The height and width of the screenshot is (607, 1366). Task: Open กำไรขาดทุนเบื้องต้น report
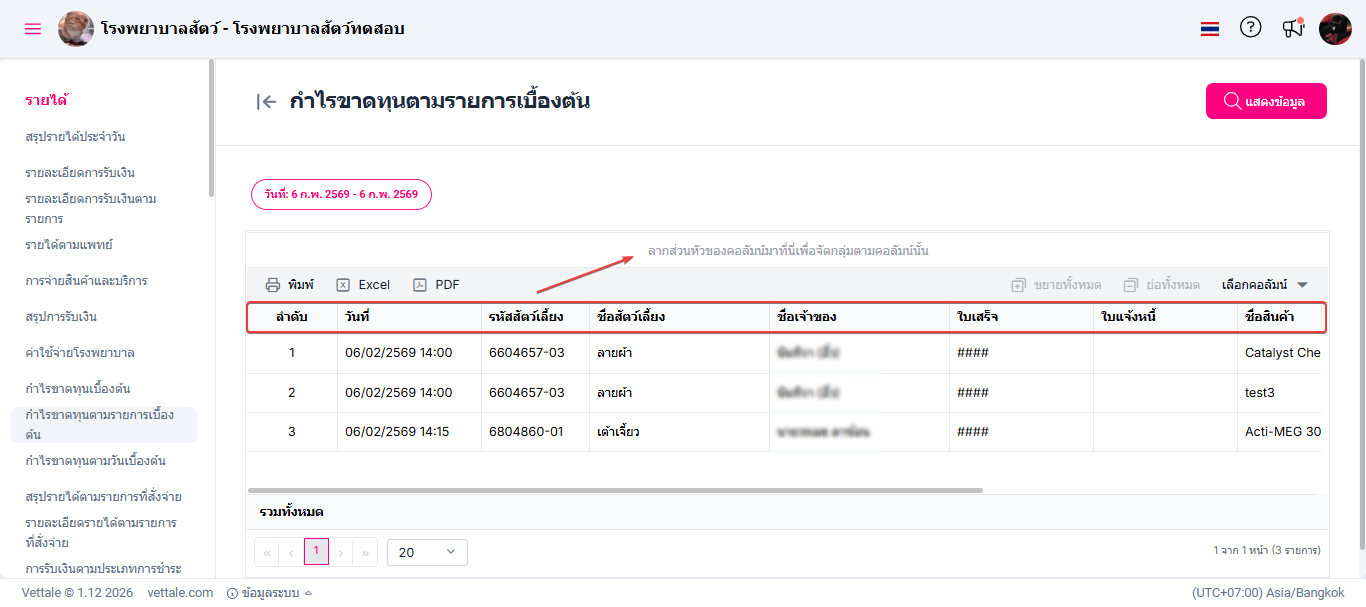[78, 389]
